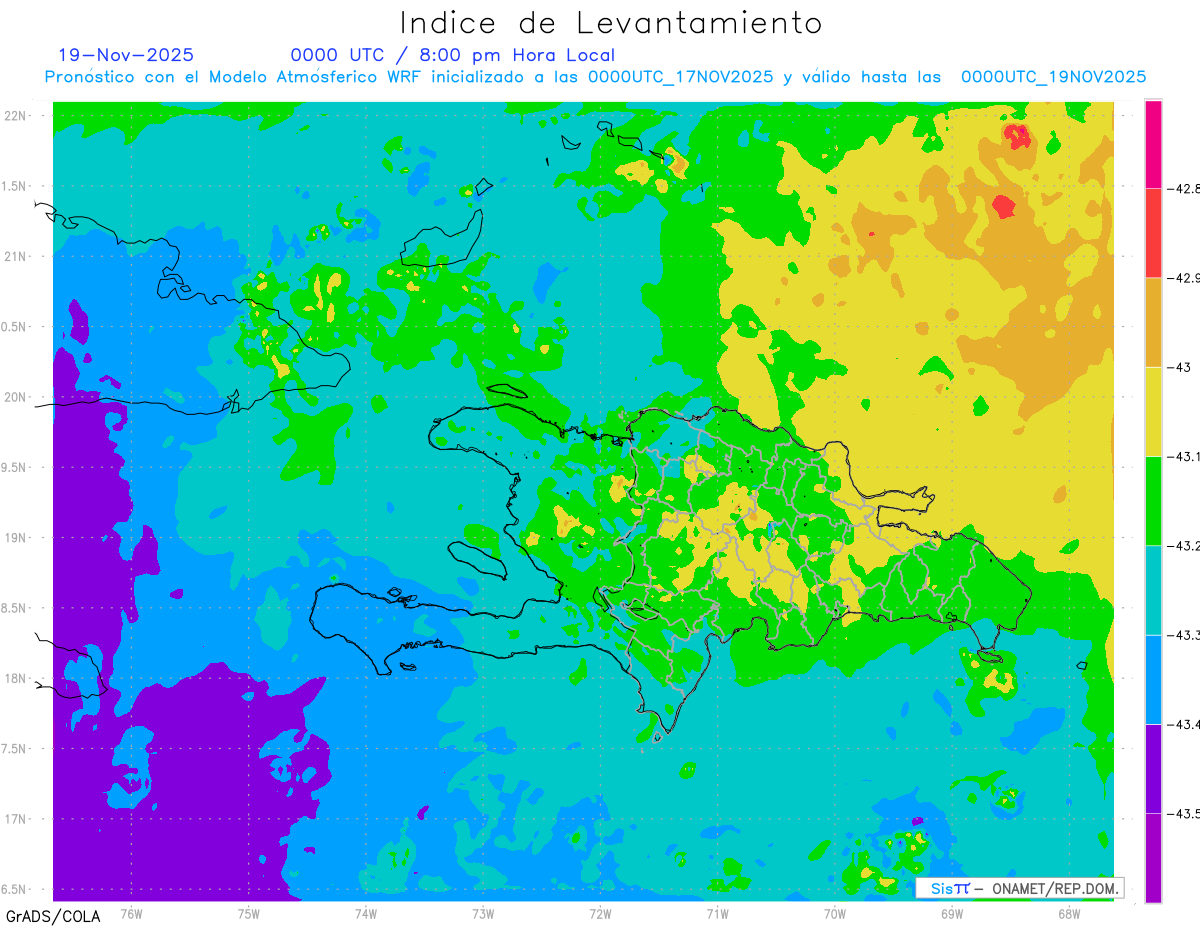Click the teal colorbar segment

(1153, 590)
